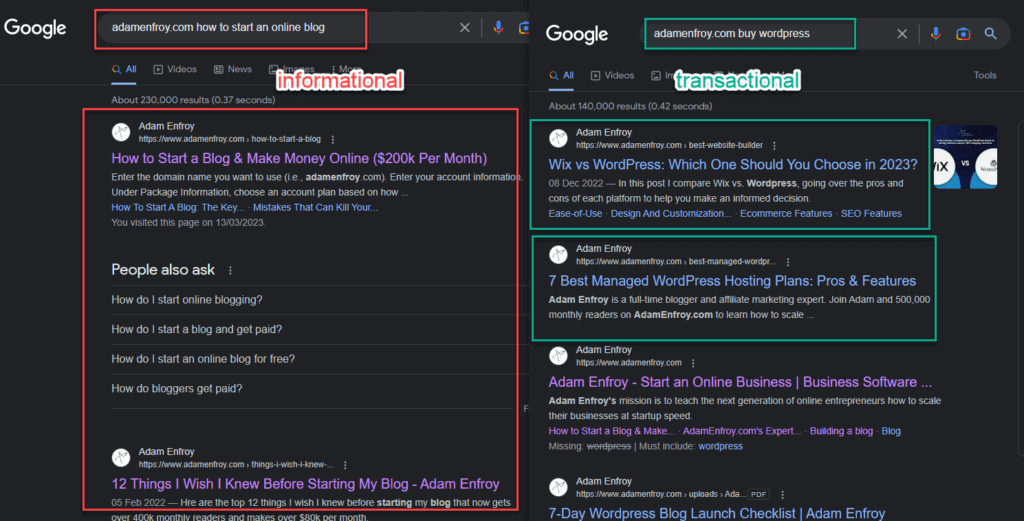This screenshot has height=521, width=1024.
Task: Switch to News tab in left window
Action: (233, 69)
